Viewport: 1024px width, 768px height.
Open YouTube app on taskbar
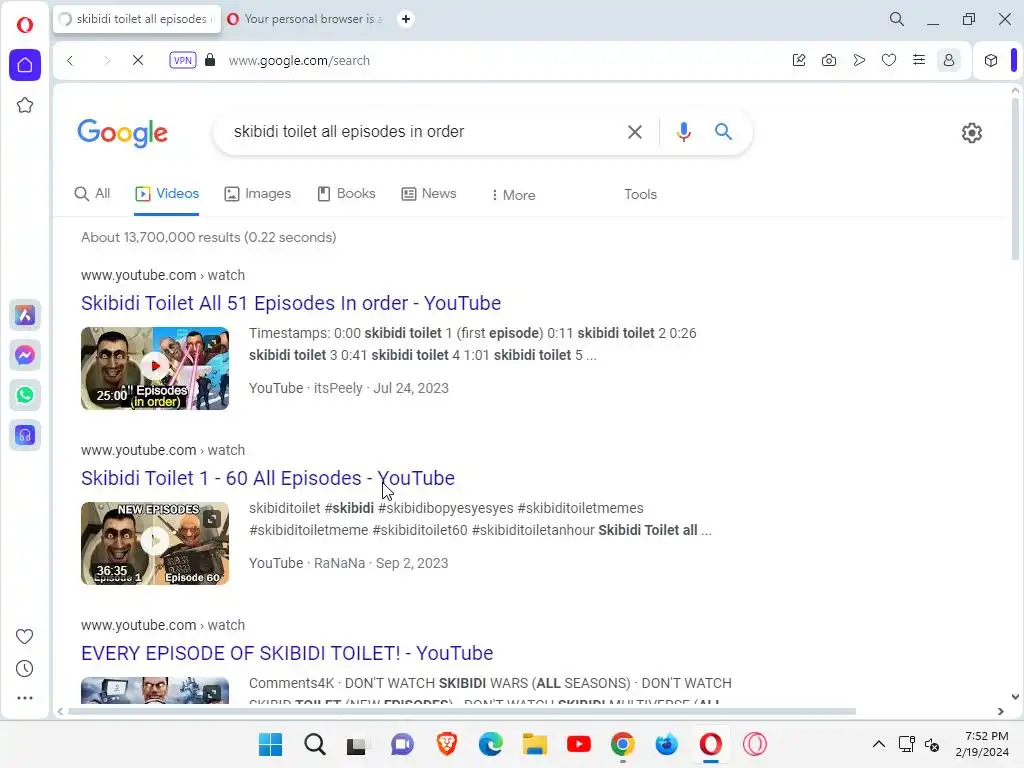[579, 744]
